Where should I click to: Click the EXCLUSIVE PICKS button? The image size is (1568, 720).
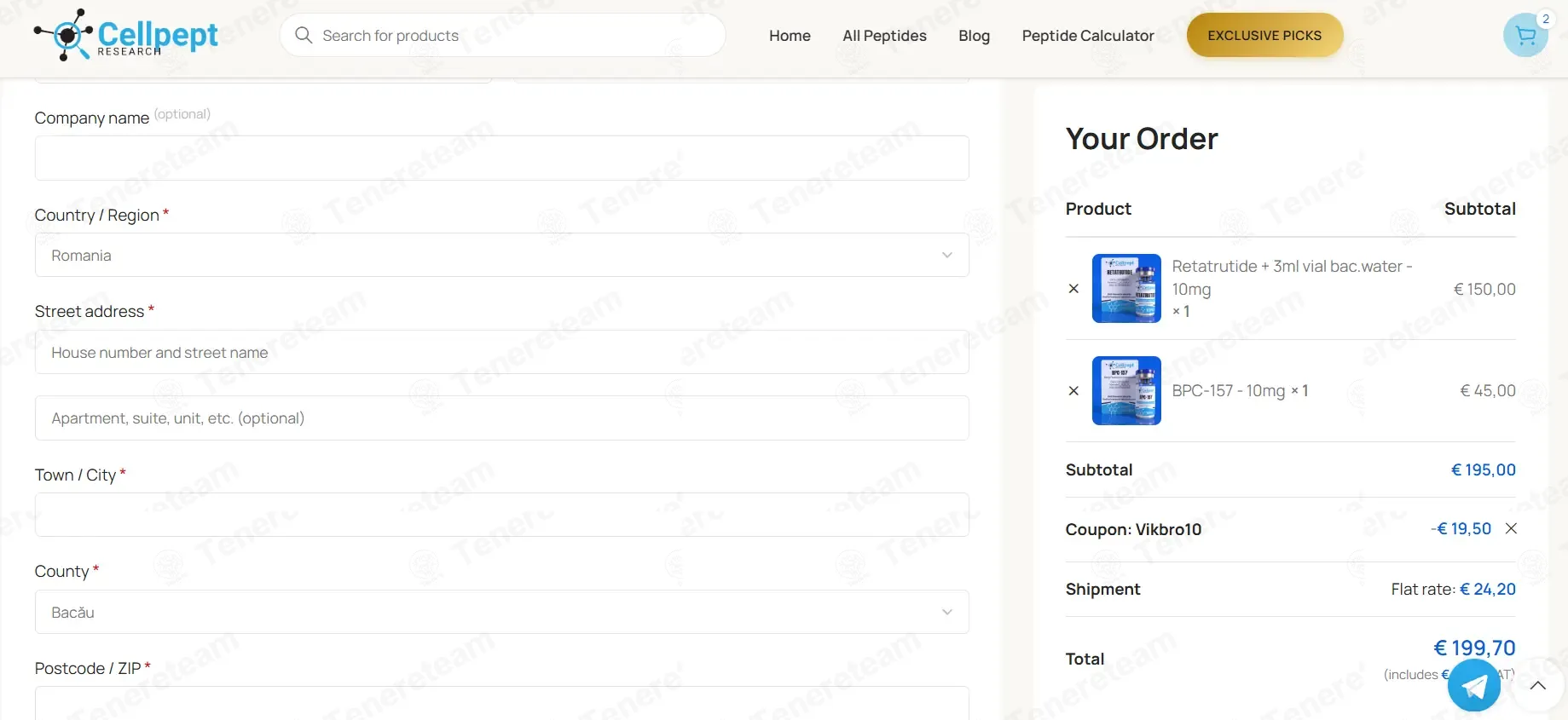(x=1264, y=35)
